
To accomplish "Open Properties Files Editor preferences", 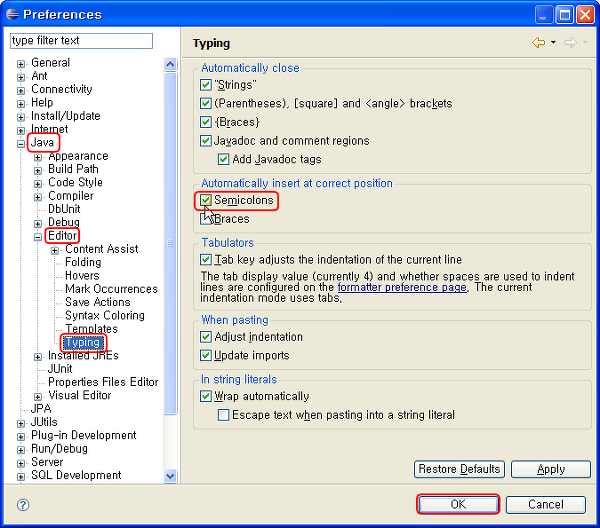I will point(103,382).
